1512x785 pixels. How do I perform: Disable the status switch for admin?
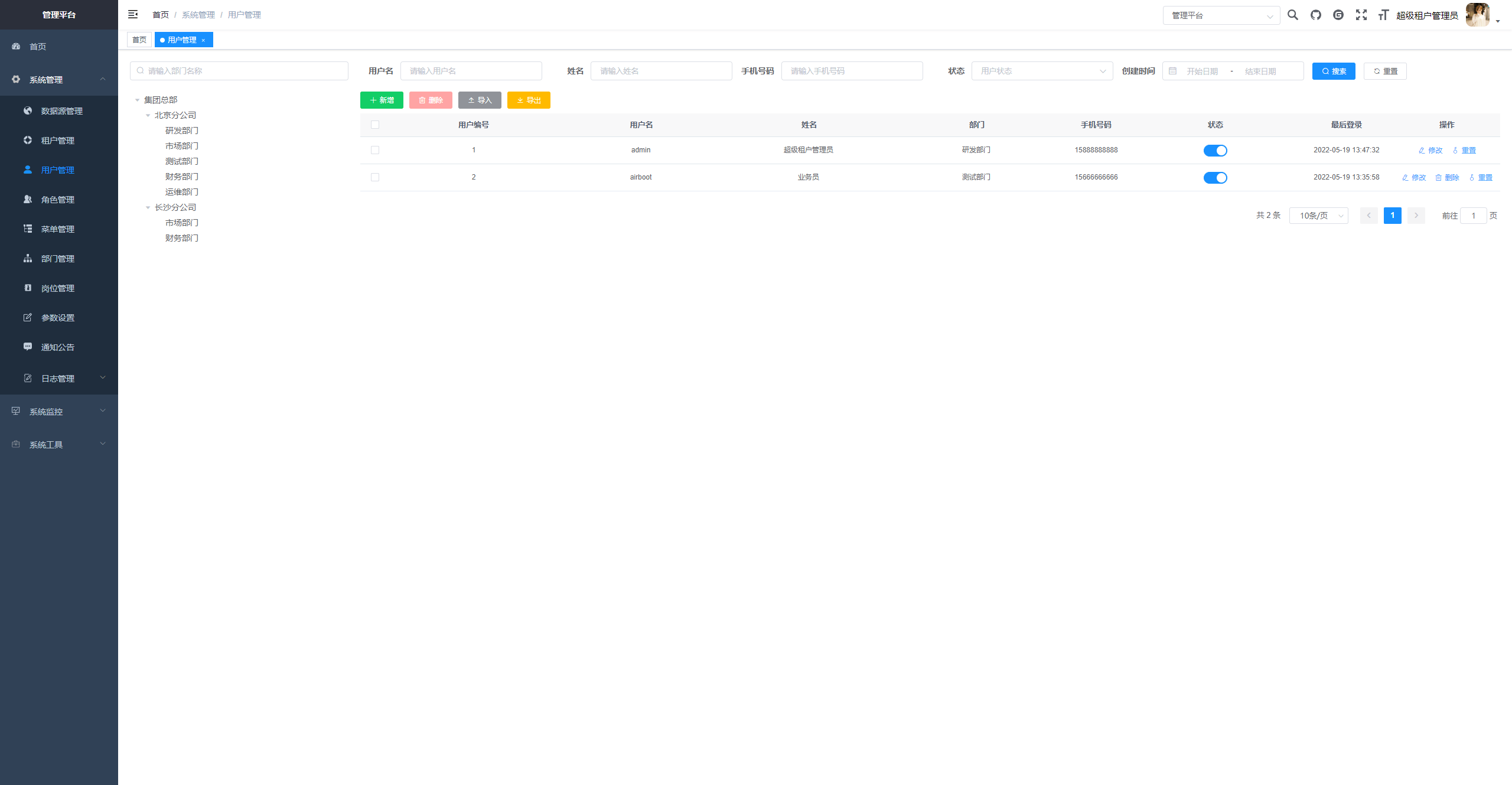[1215, 151]
